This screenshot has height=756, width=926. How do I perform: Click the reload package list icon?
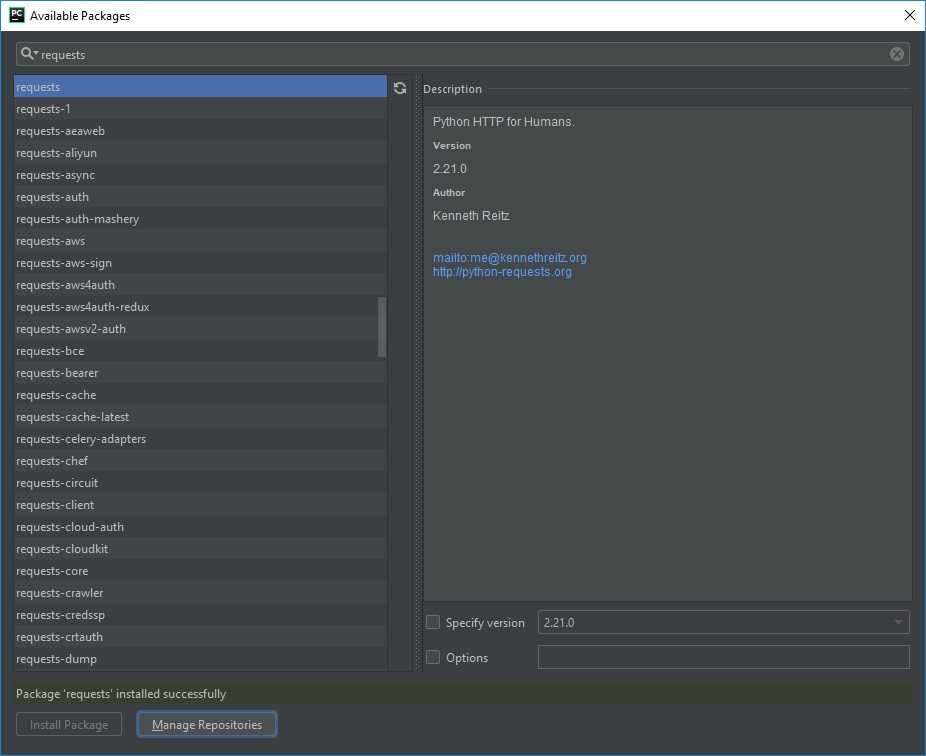click(400, 88)
